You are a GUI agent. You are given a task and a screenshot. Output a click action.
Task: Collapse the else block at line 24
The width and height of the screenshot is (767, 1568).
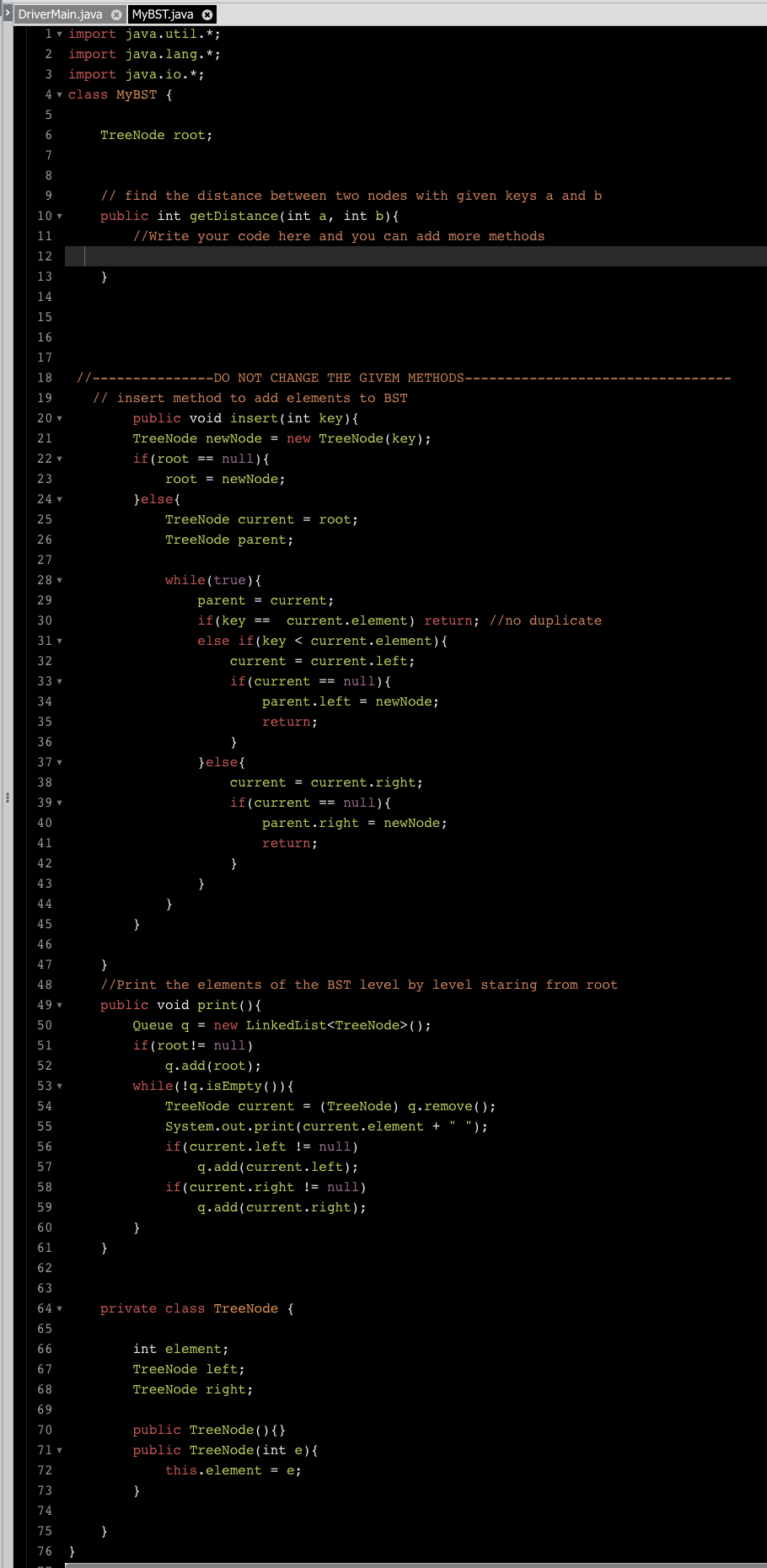(x=59, y=499)
